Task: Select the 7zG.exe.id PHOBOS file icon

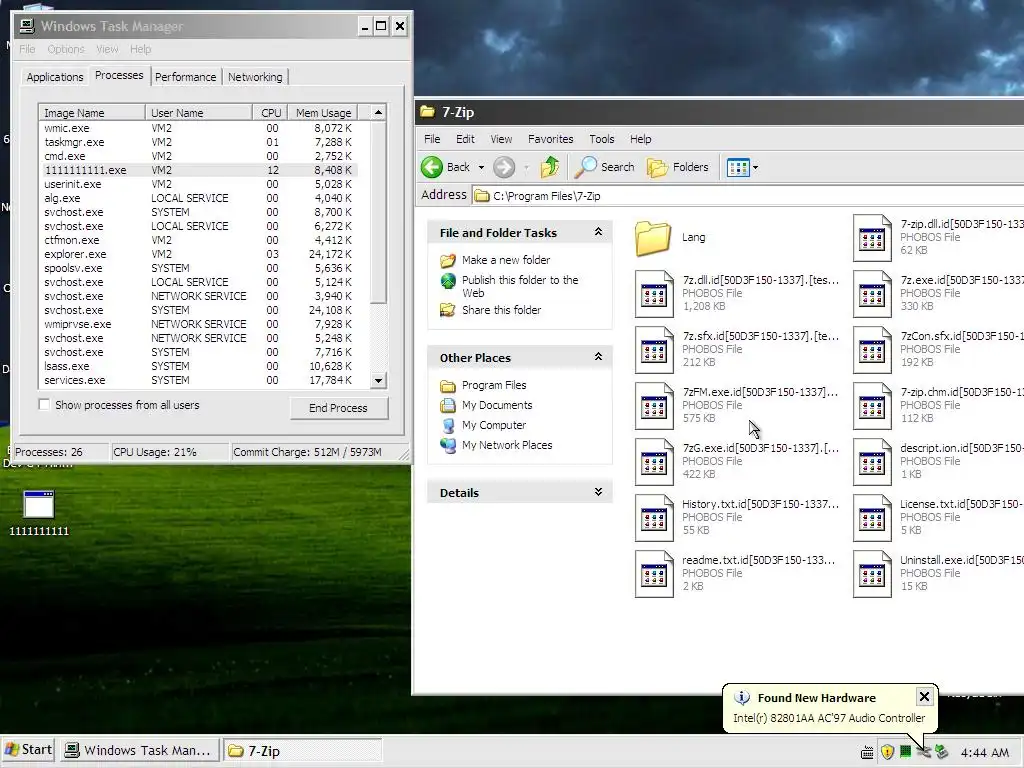Action: point(654,462)
